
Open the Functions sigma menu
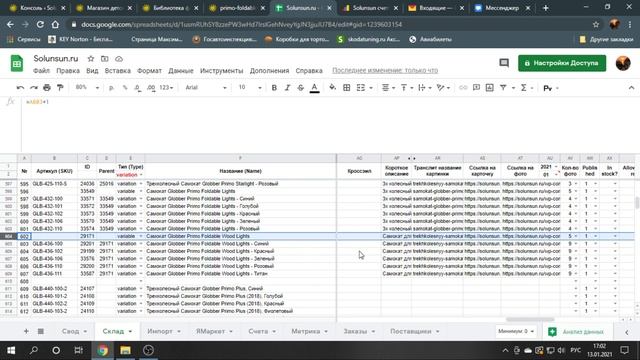point(524,88)
